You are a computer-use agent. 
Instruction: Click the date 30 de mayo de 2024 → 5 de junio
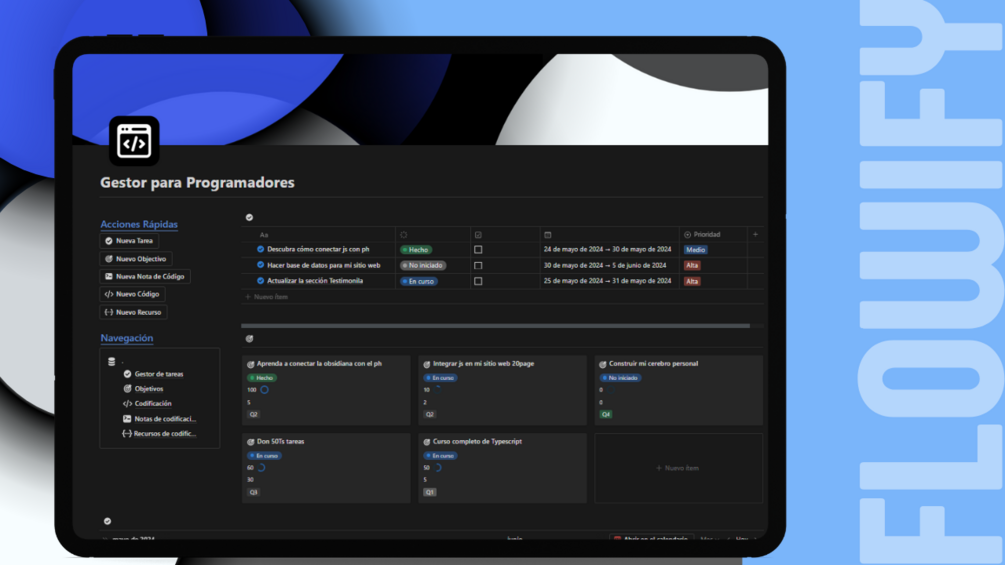(605, 265)
